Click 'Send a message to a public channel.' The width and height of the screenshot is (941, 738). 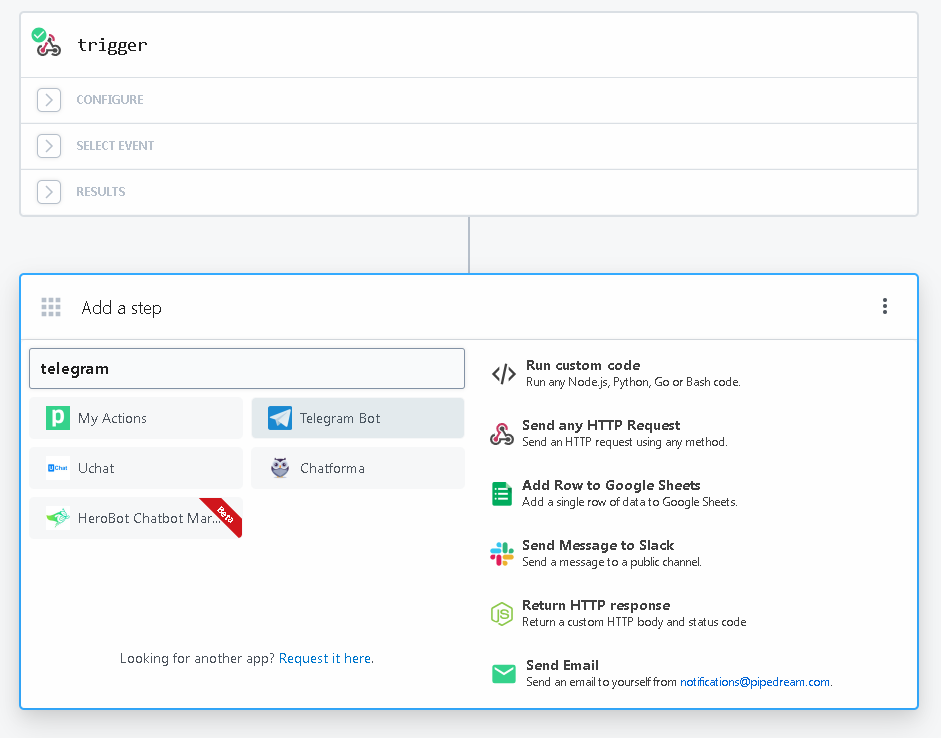click(612, 562)
